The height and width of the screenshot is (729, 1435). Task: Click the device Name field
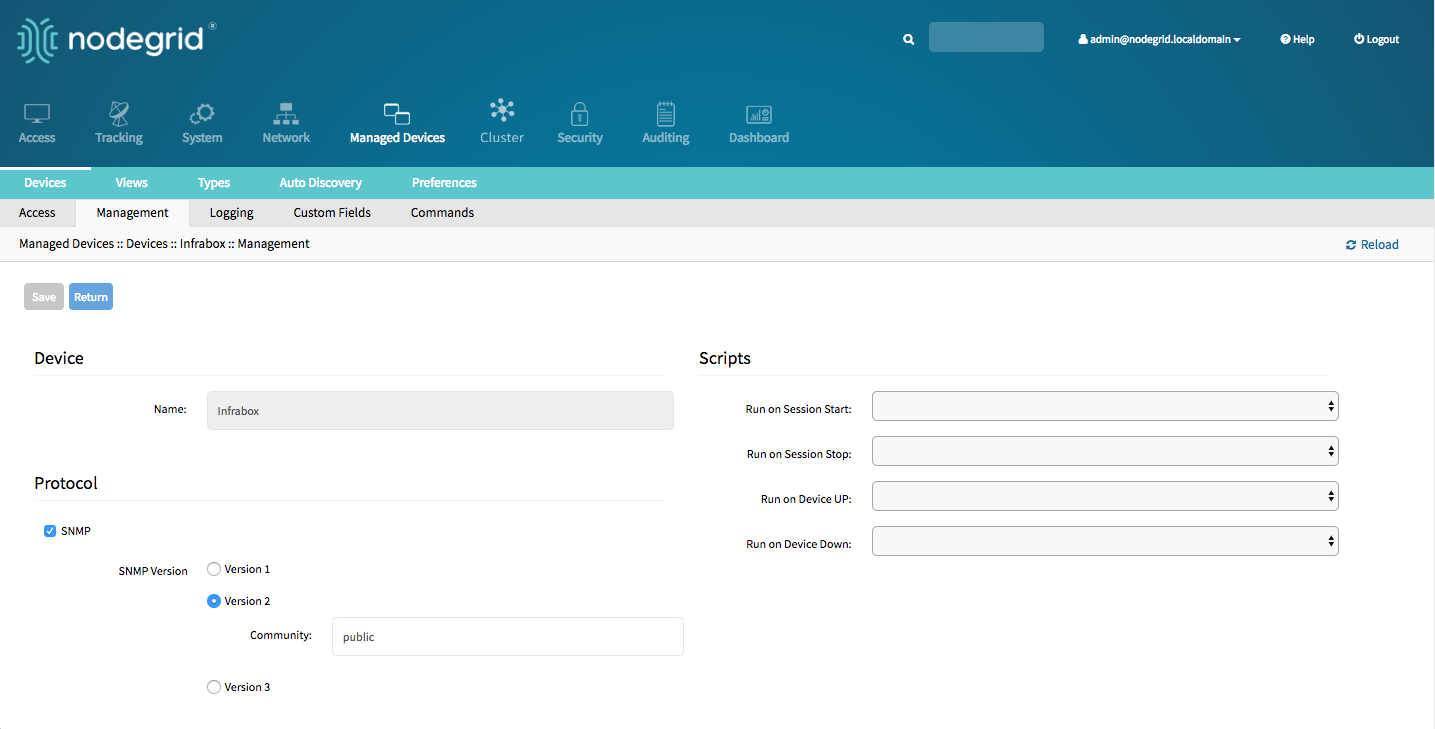[x=440, y=410]
